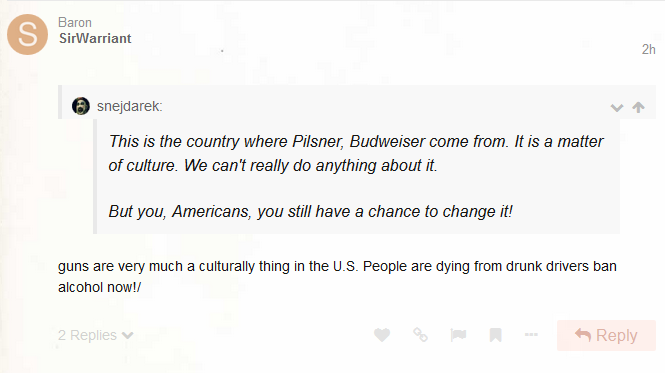Click the quoted text about Pilsner, Budweiser
Image resolution: width=665 pixels, height=373 pixels.
pyautogui.click(x=356, y=153)
